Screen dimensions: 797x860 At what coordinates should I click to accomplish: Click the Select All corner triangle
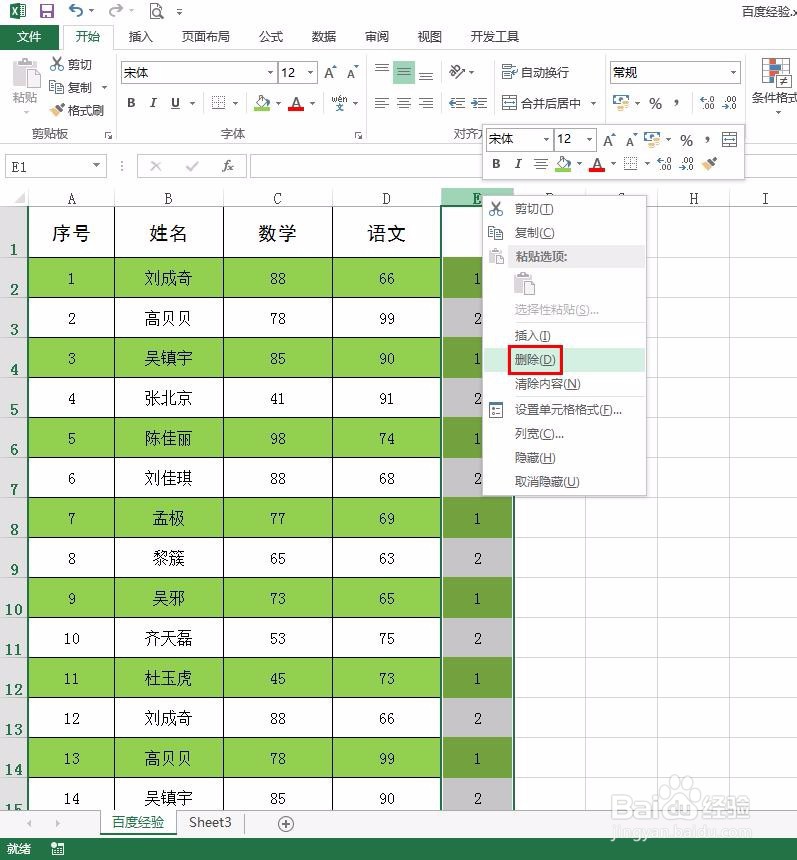click(19, 198)
